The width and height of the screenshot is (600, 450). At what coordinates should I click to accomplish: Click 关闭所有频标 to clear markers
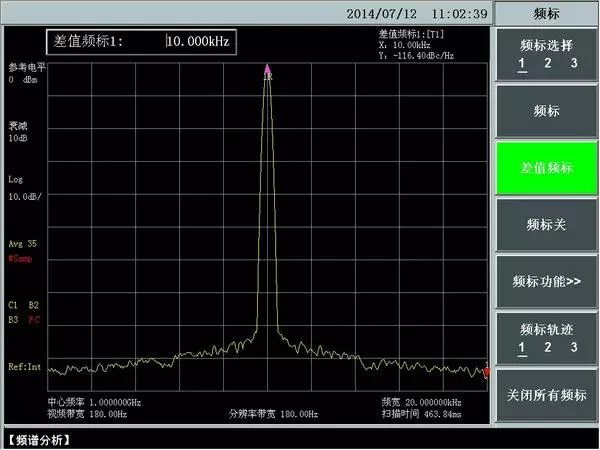coord(546,395)
